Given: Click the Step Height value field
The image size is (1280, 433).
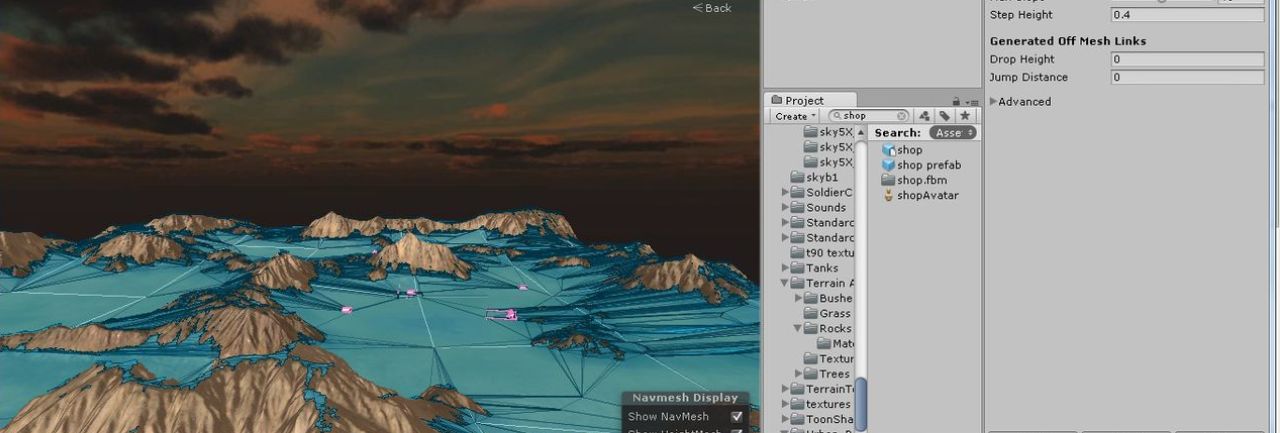Looking at the screenshot, I should click(x=1188, y=15).
